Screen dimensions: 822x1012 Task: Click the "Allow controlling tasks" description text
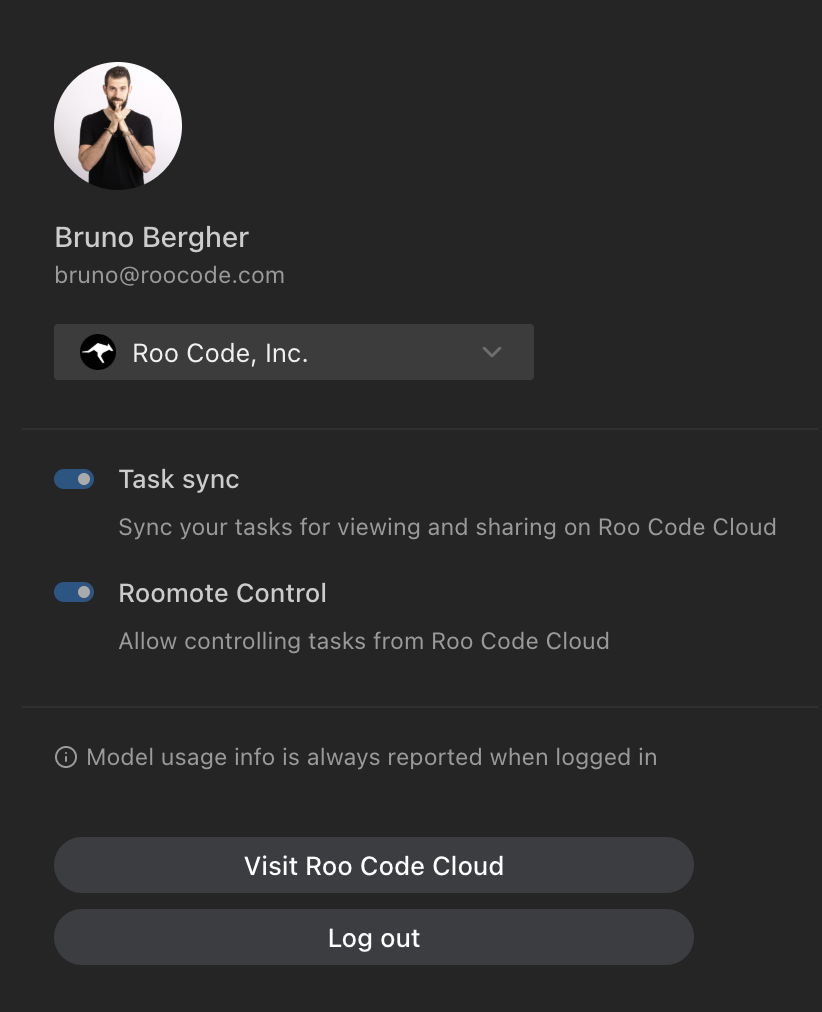(x=364, y=641)
